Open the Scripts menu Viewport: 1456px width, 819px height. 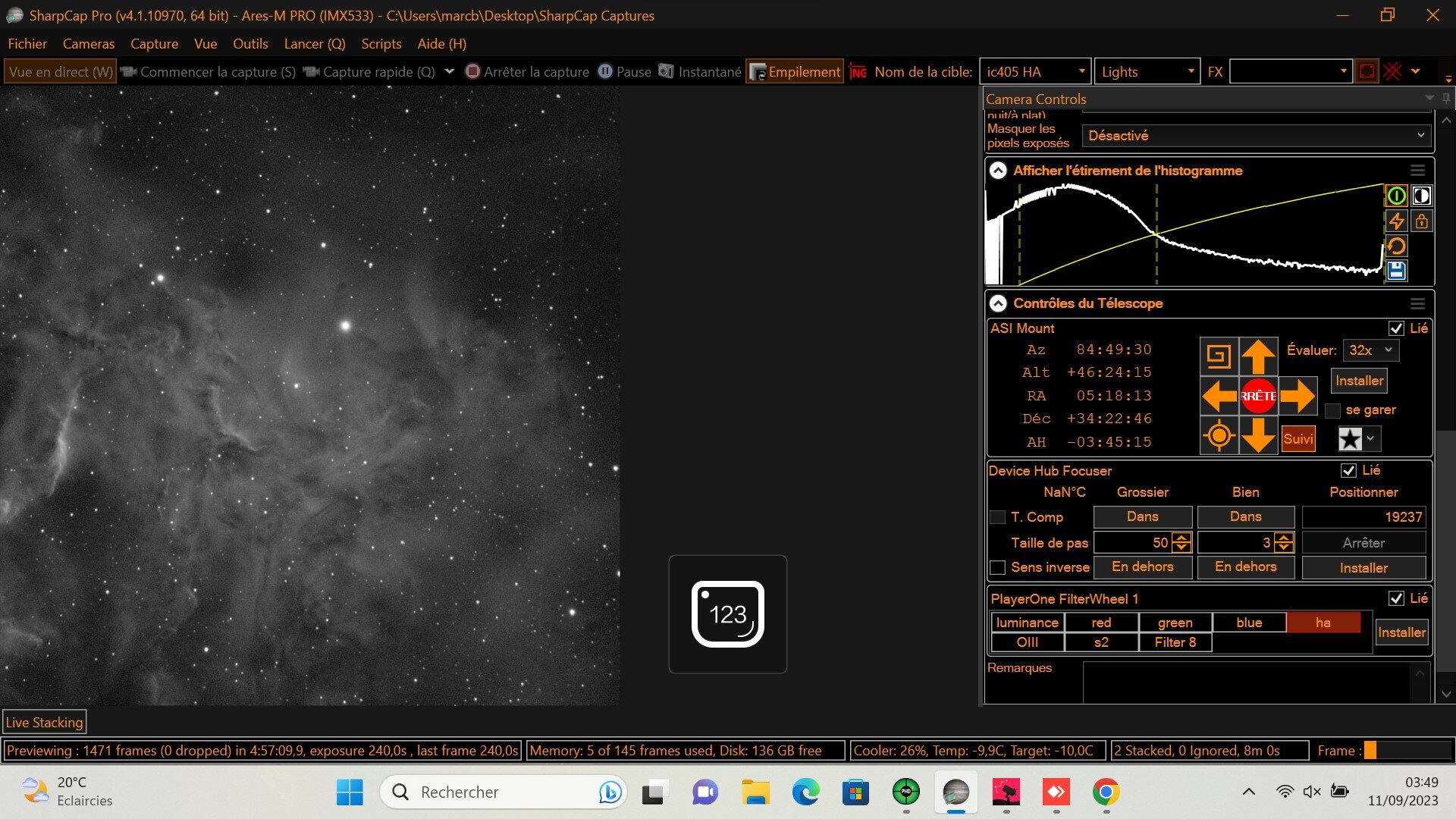pos(381,43)
